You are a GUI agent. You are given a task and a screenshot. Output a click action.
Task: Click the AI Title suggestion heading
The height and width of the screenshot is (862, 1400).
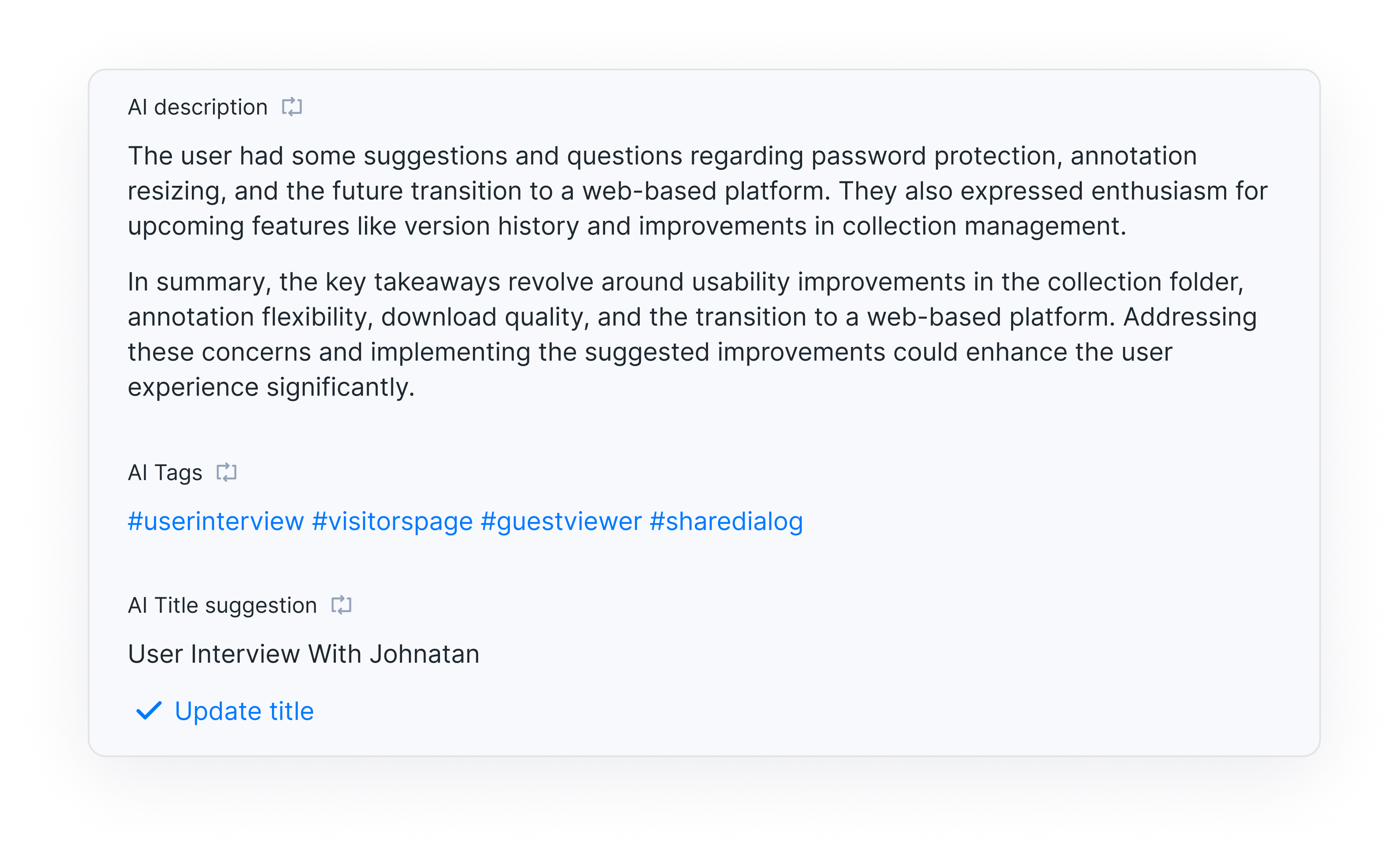coord(222,606)
